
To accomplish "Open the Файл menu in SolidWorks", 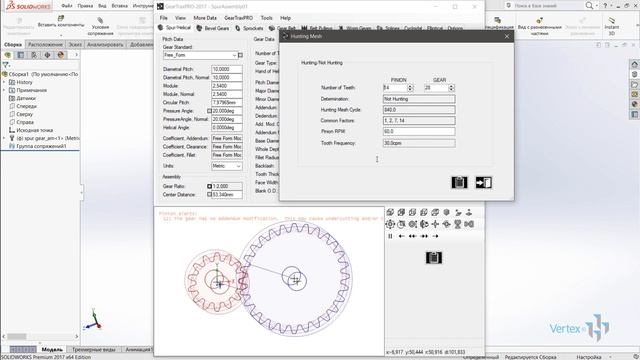I will (67, 6).
